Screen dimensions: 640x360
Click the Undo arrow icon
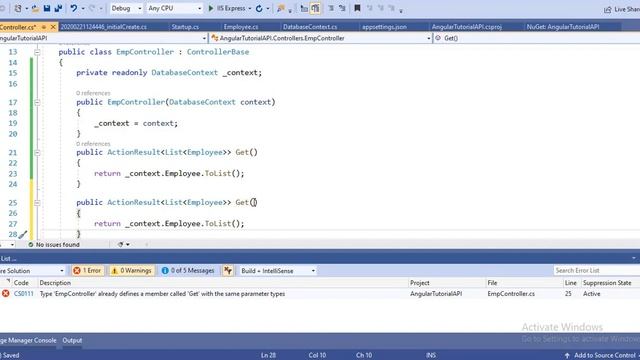coord(73,8)
